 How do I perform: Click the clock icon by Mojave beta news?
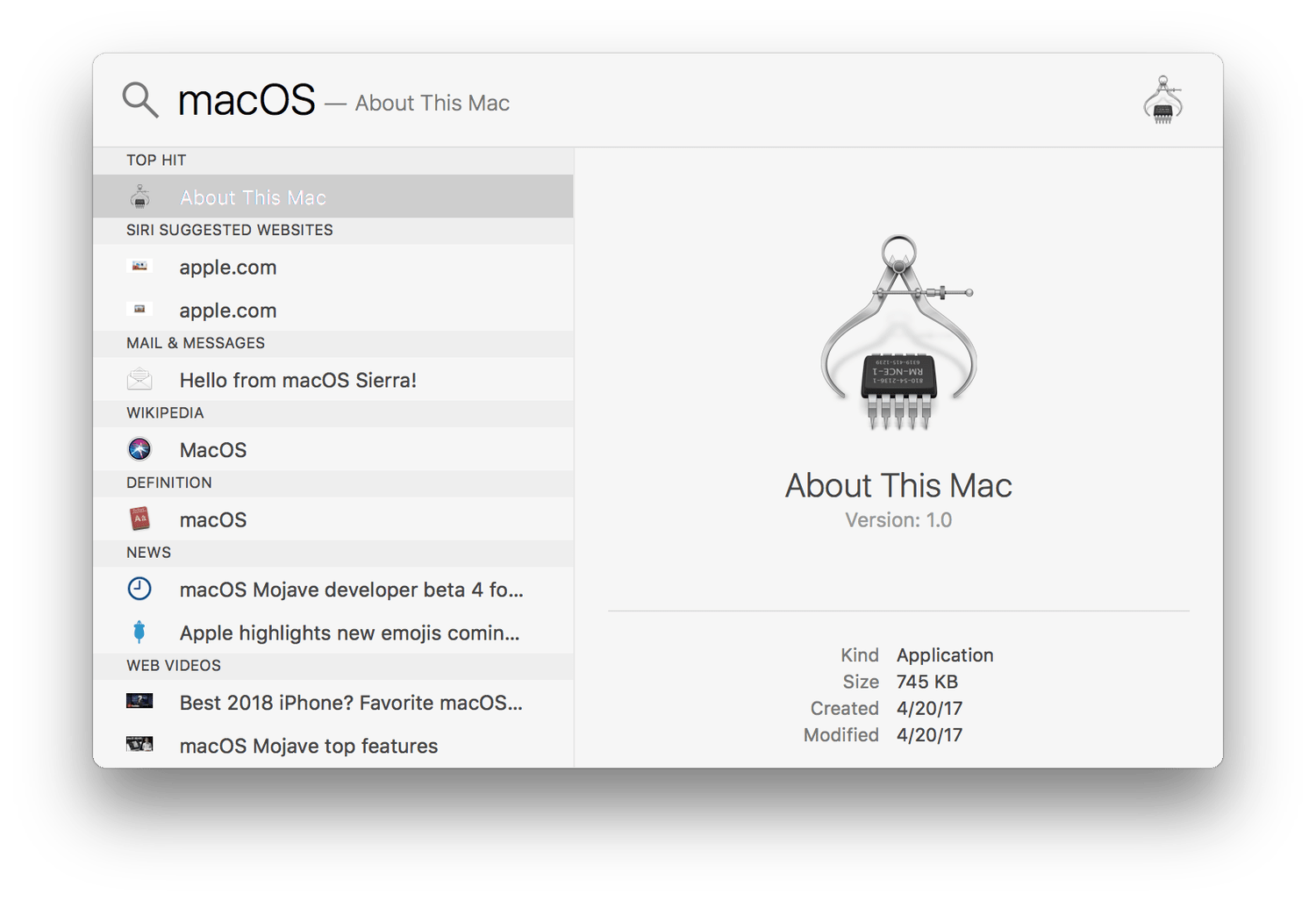pyautogui.click(x=139, y=589)
